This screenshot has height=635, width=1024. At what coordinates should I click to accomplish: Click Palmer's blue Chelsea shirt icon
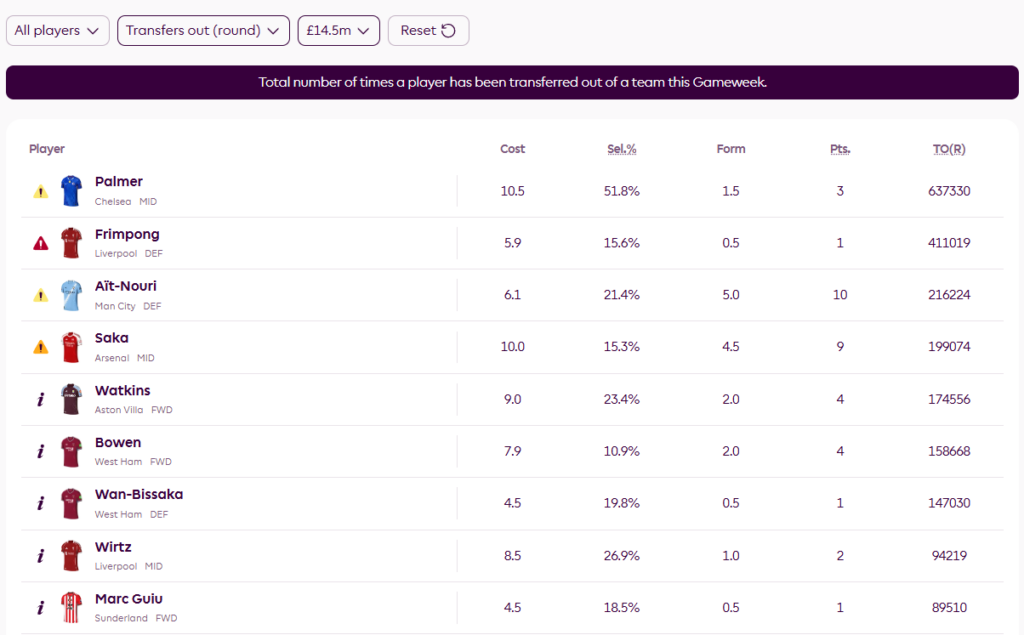(70, 191)
